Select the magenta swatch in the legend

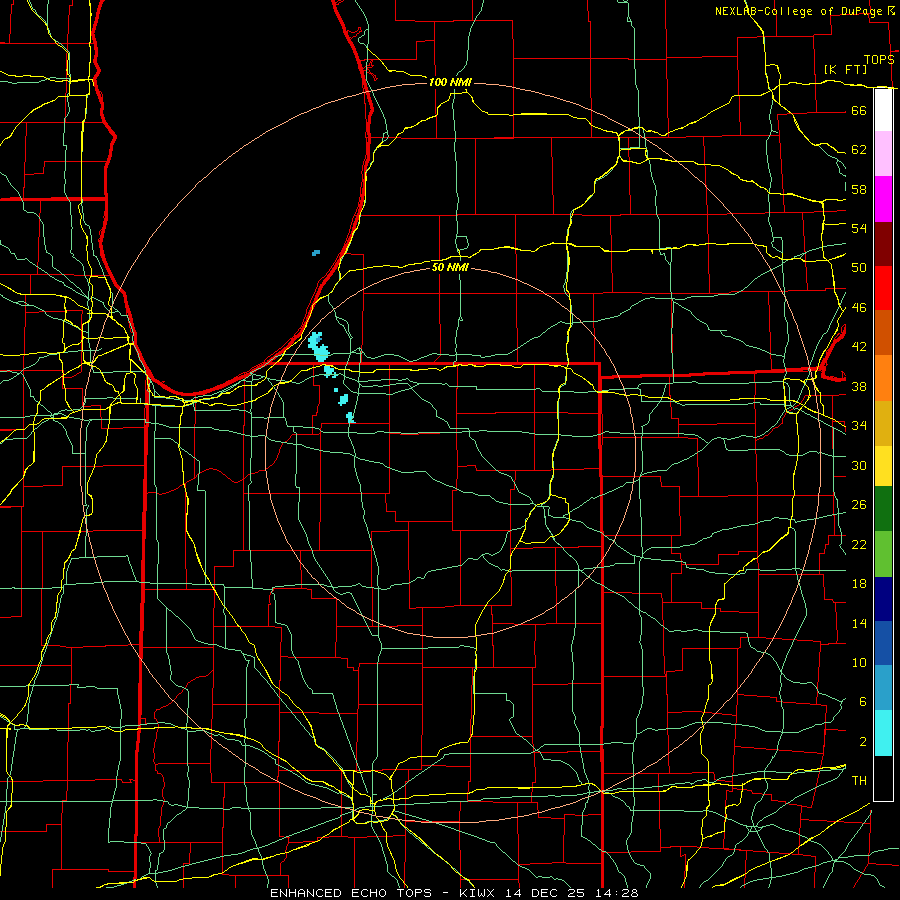pyautogui.click(x=883, y=199)
